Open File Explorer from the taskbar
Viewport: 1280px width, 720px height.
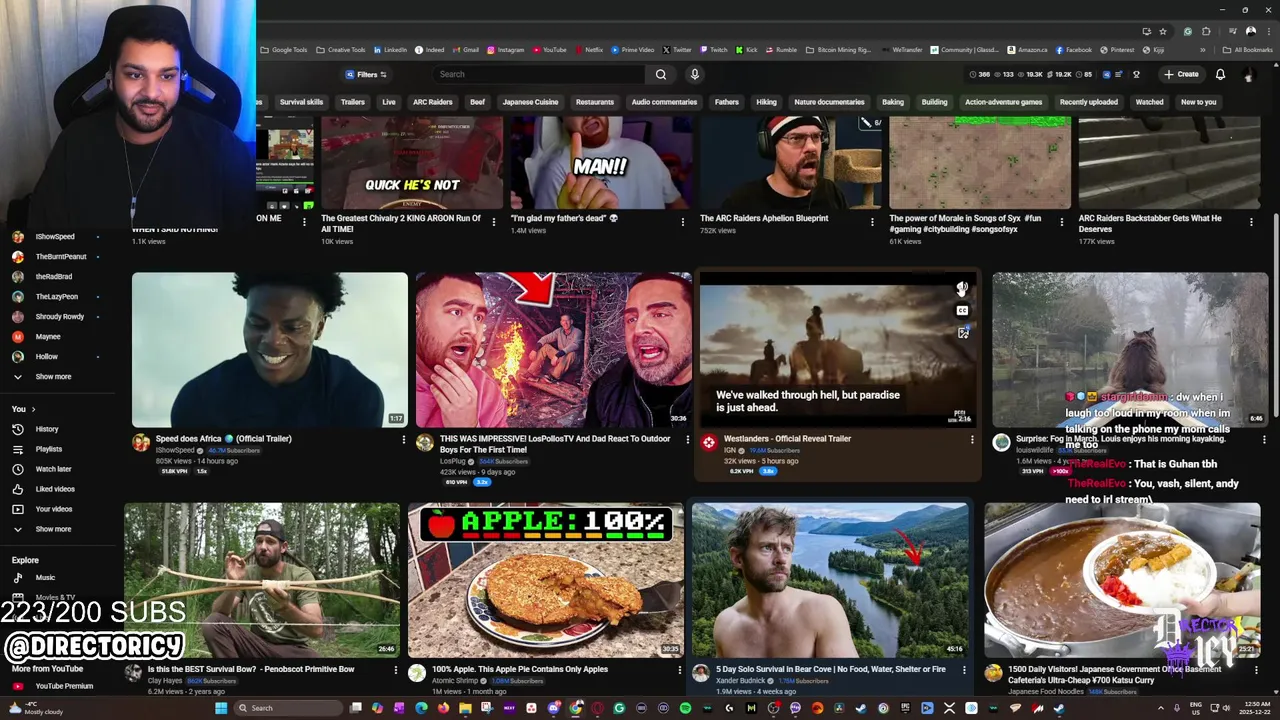465,708
